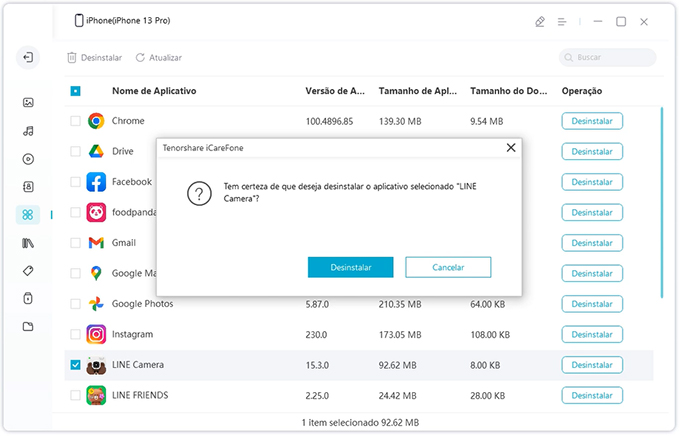The height and width of the screenshot is (436, 680).
Task: Open the hamburger menu in title bar
Action: tap(562, 22)
